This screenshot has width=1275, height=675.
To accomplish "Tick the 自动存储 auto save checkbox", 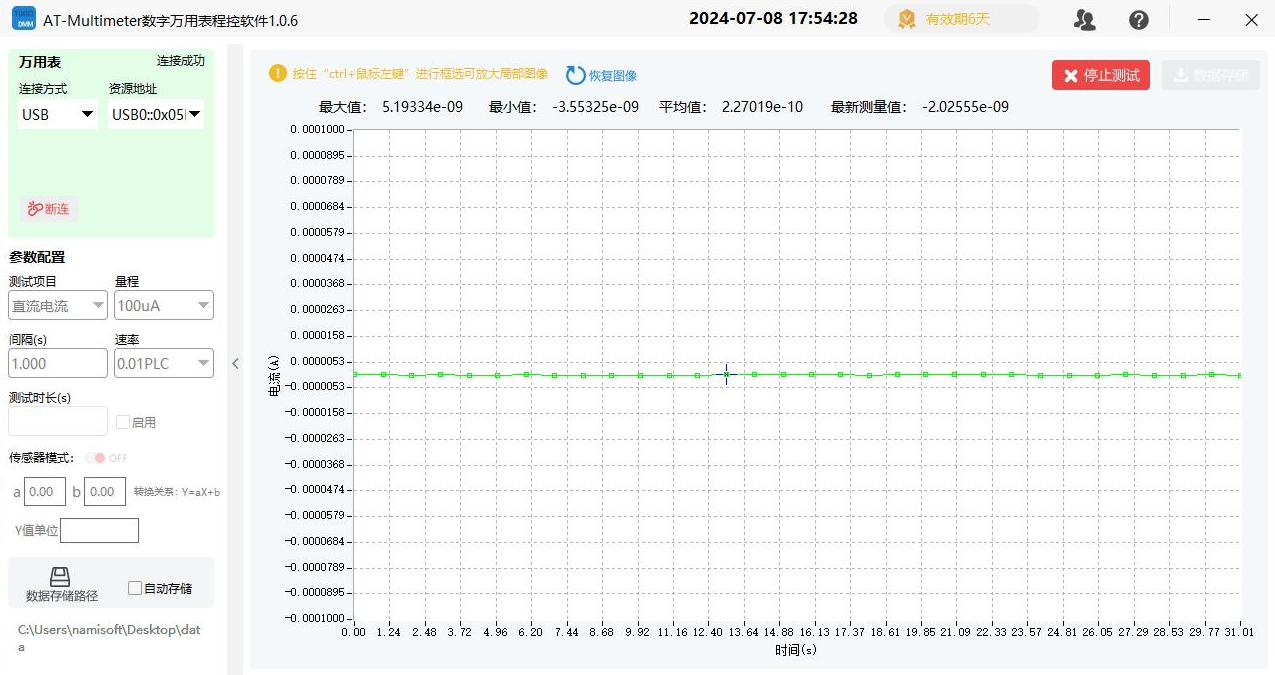I will click(x=135, y=588).
